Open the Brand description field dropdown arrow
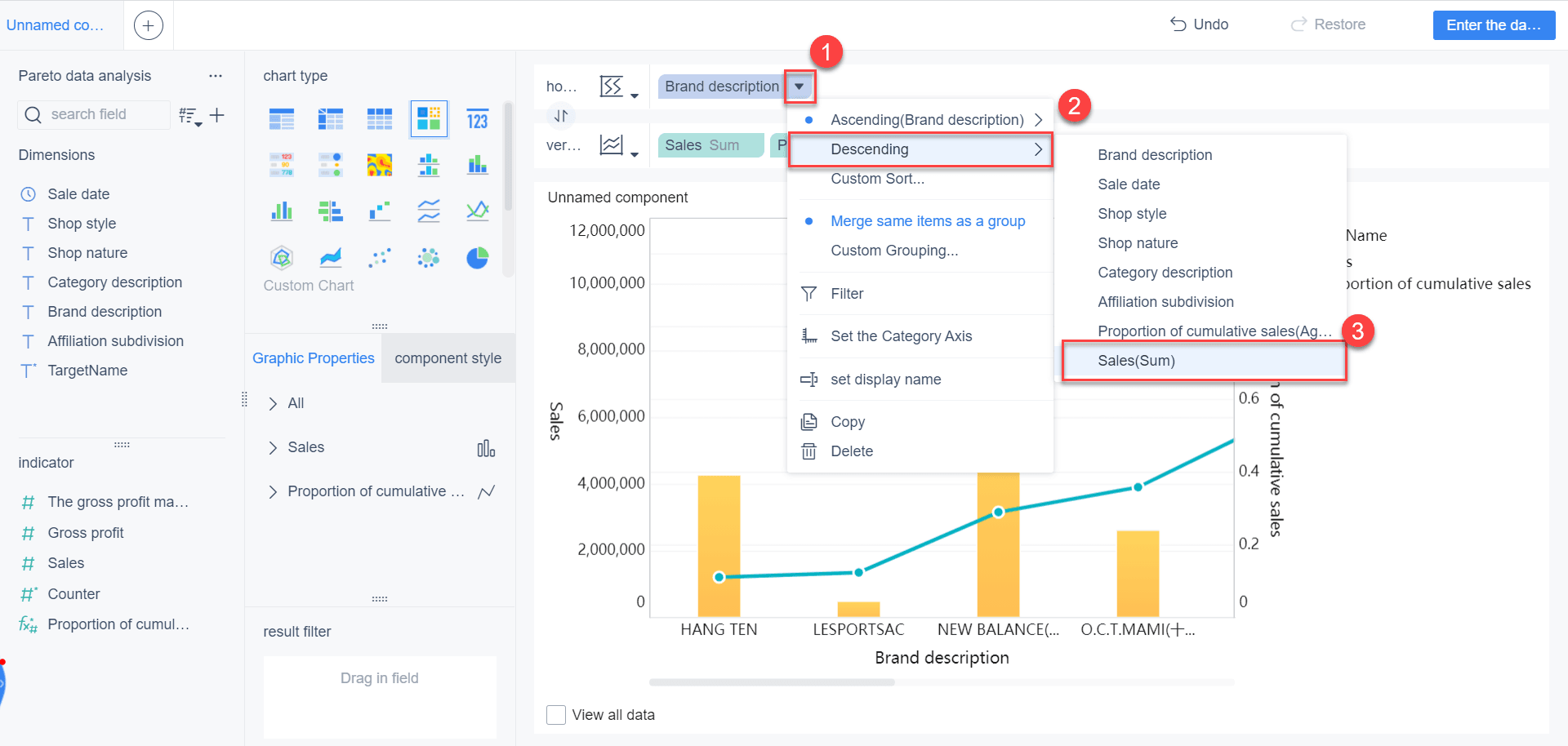1568x746 pixels. pos(800,87)
